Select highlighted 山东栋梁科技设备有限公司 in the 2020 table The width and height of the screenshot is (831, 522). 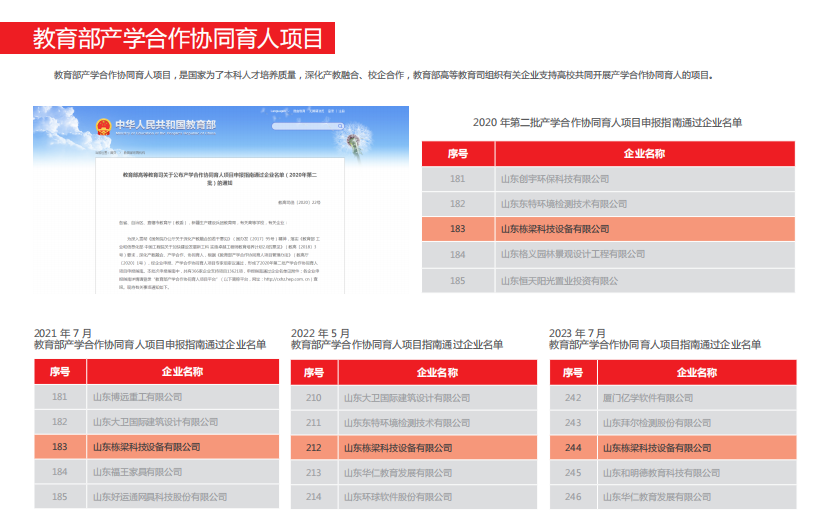(555, 229)
